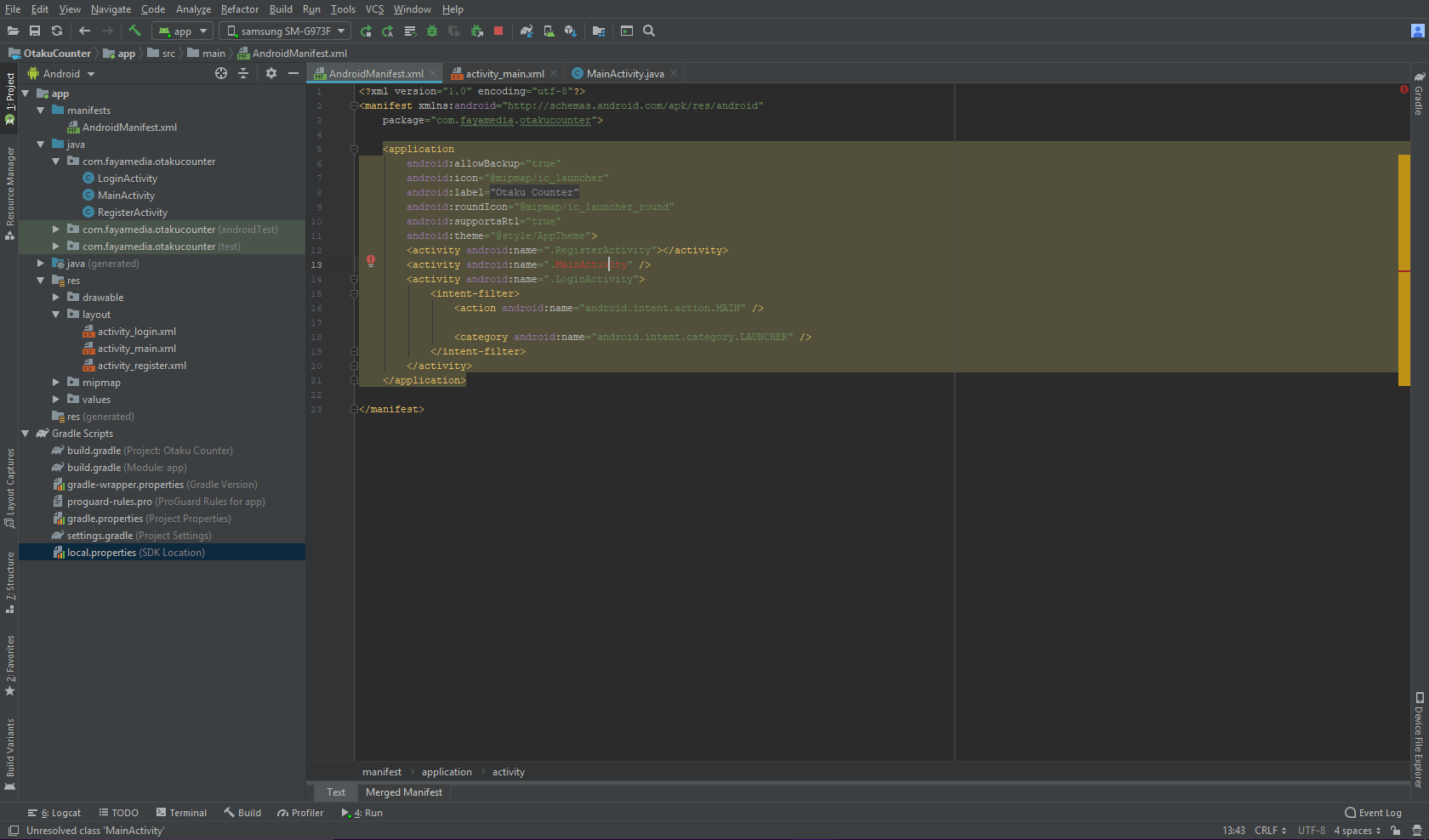Stop the running app with red square
Viewport: 1429px width, 840px height.
pyautogui.click(x=498, y=31)
